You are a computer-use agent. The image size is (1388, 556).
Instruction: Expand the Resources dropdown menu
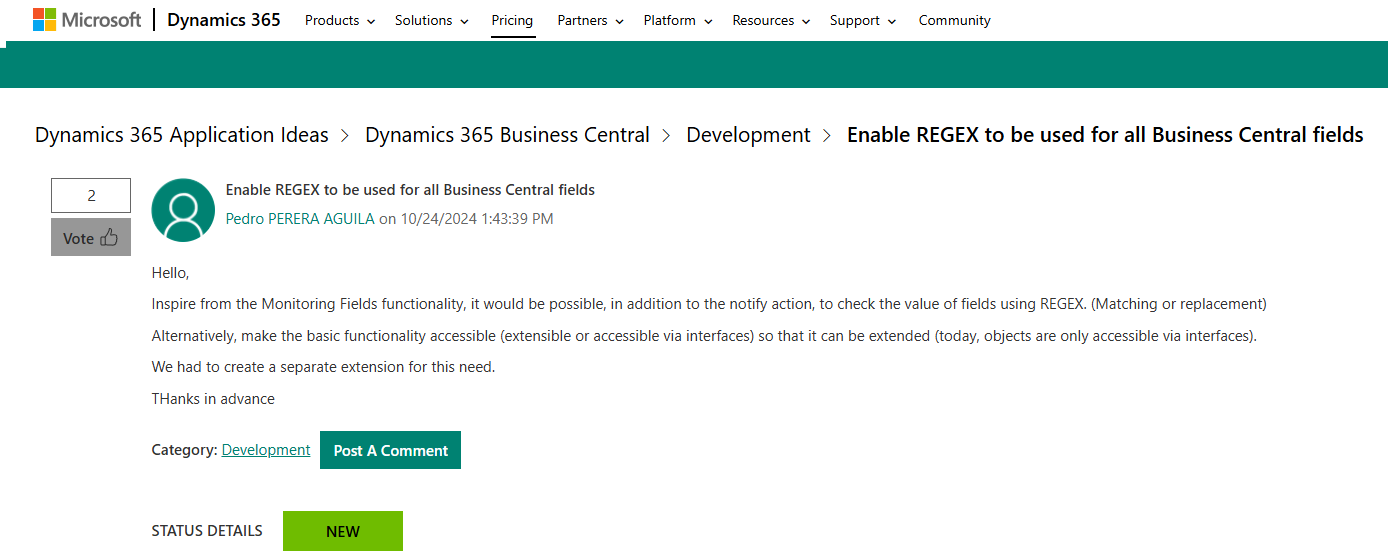tap(770, 20)
